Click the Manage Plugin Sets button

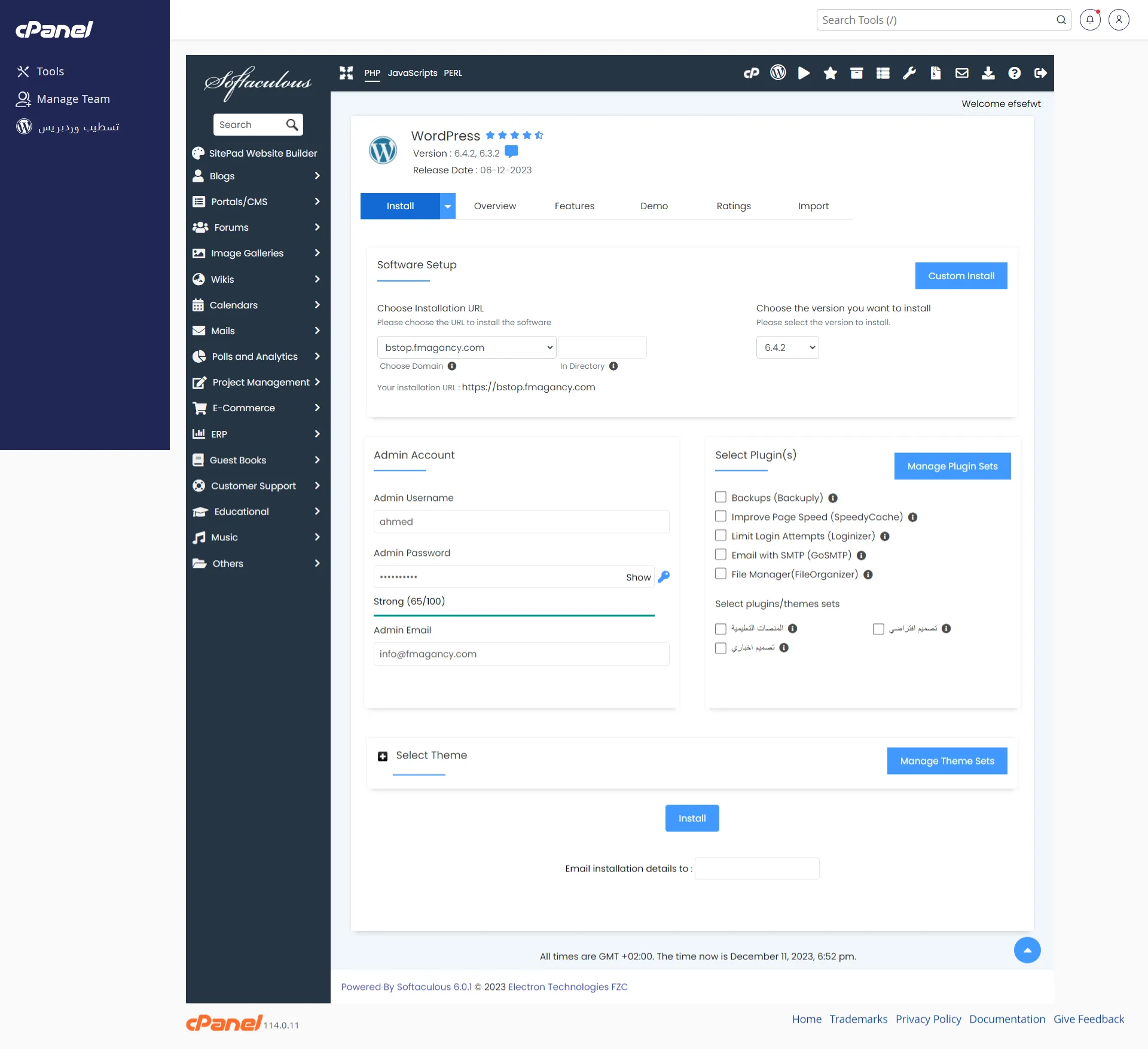pyautogui.click(x=951, y=466)
